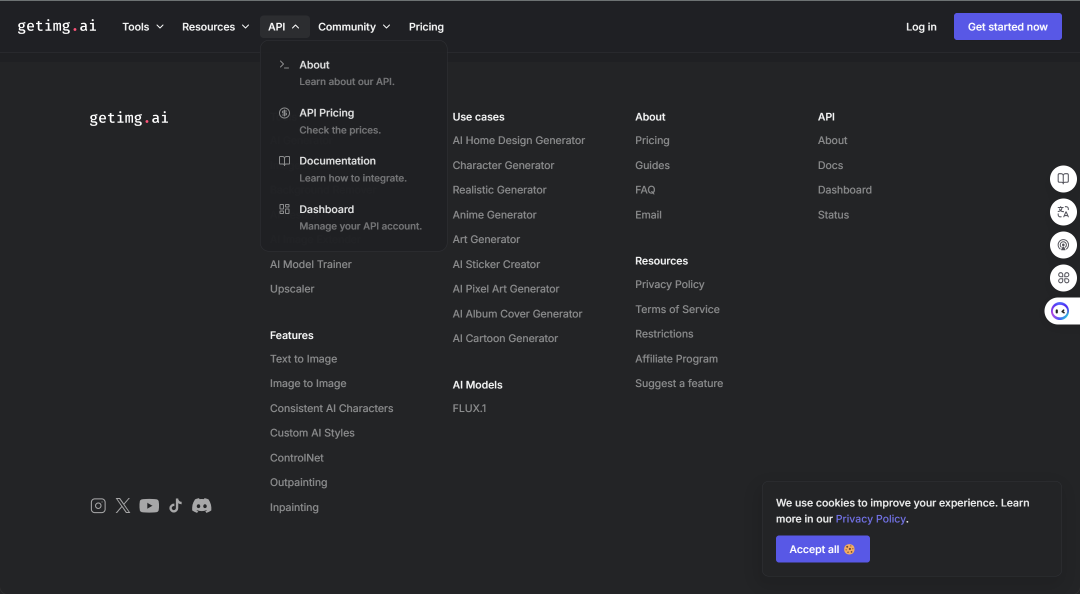
Task: Open Affiliate Program footer link
Action: (x=676, y=359)
